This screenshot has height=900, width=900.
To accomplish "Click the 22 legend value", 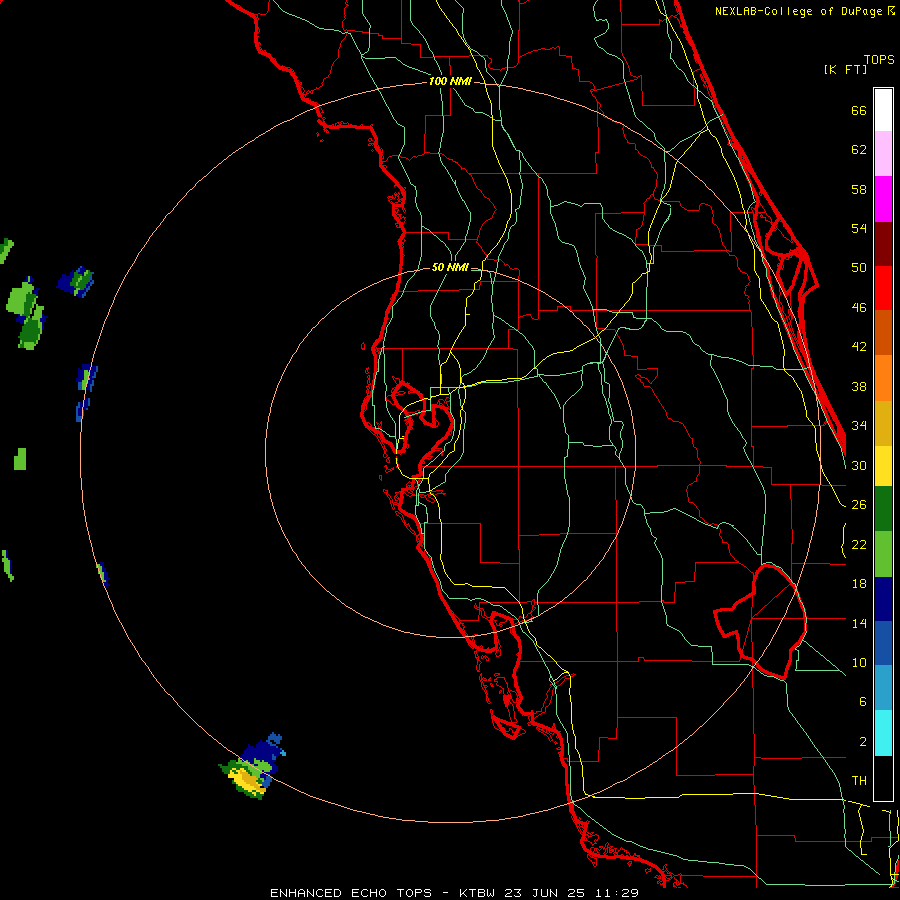I will point(859,544).
